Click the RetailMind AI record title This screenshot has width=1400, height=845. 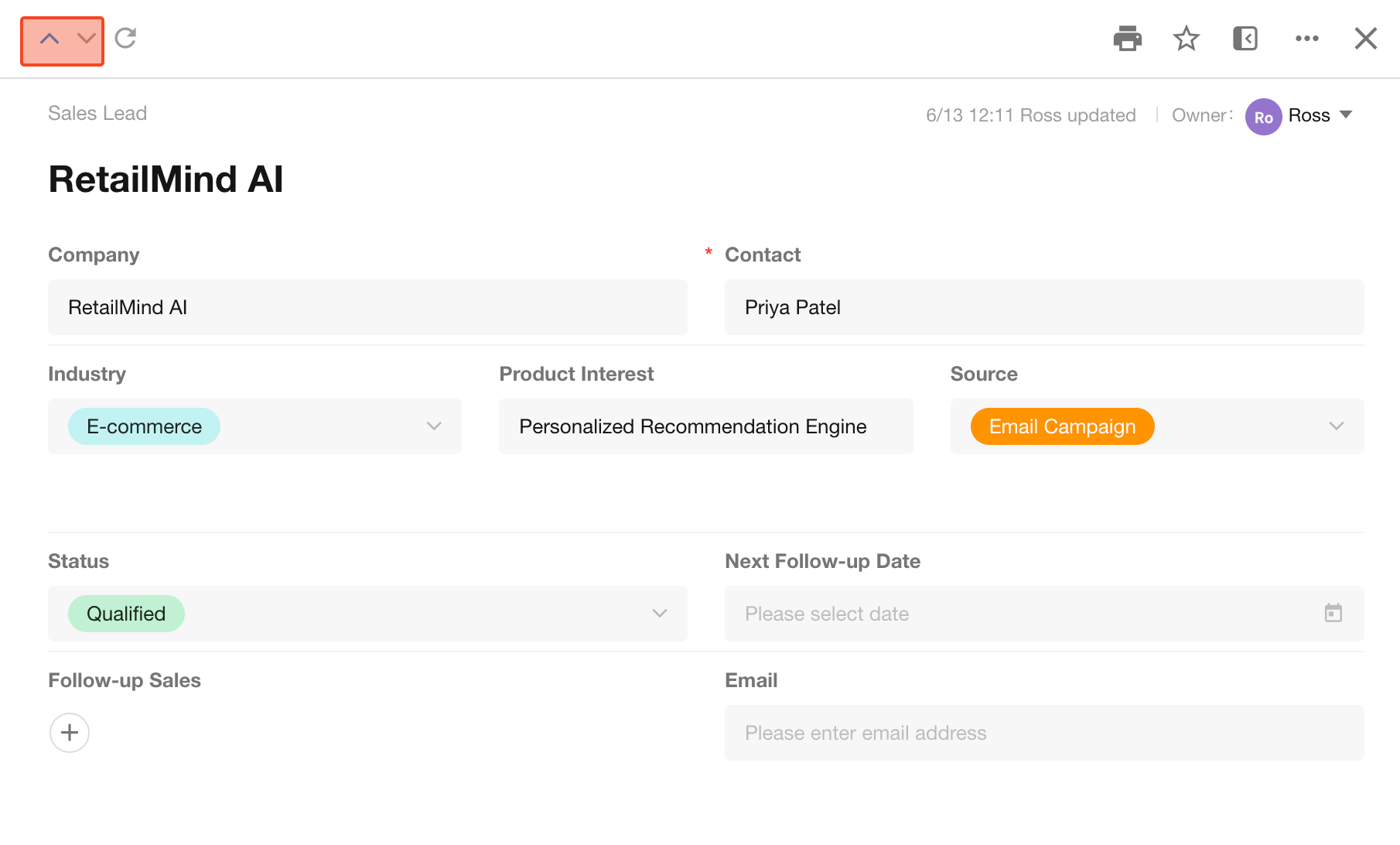(x=166, y=180)
